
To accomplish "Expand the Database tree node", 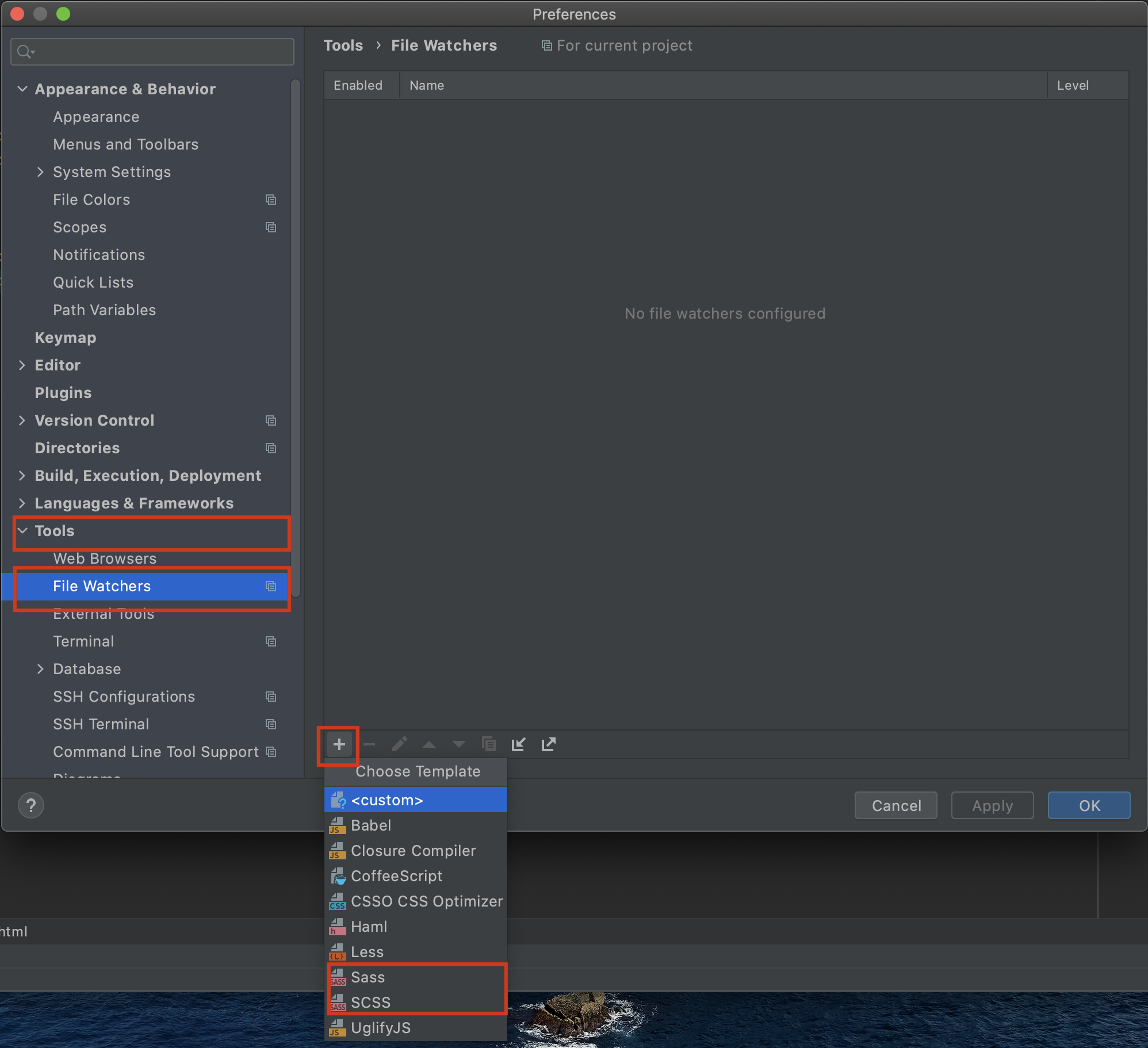I will pos(40,669).
